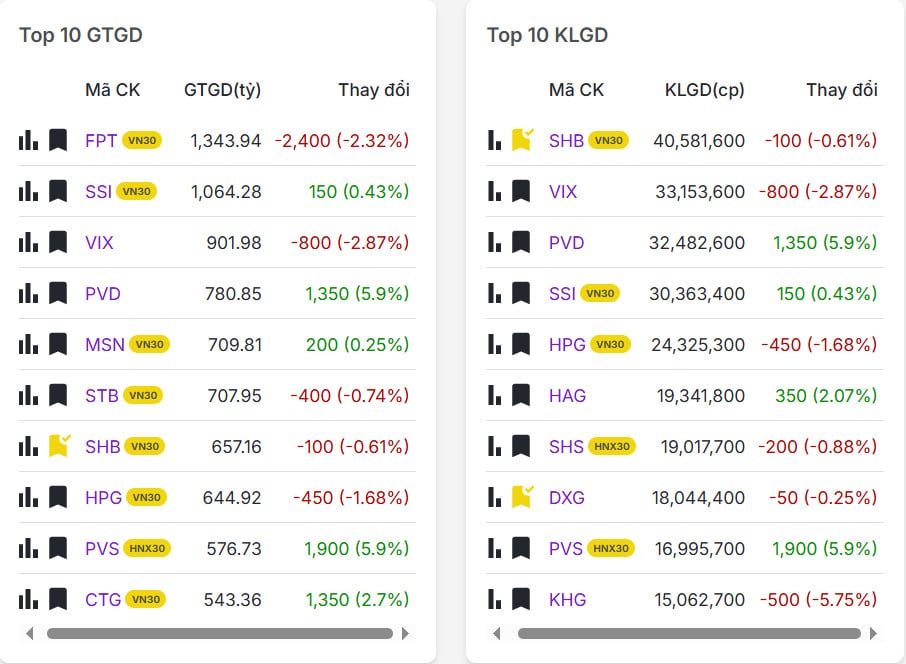906x664 pixels.
Task: Click chart icon beside CTG
Action: tap(28, 599)
